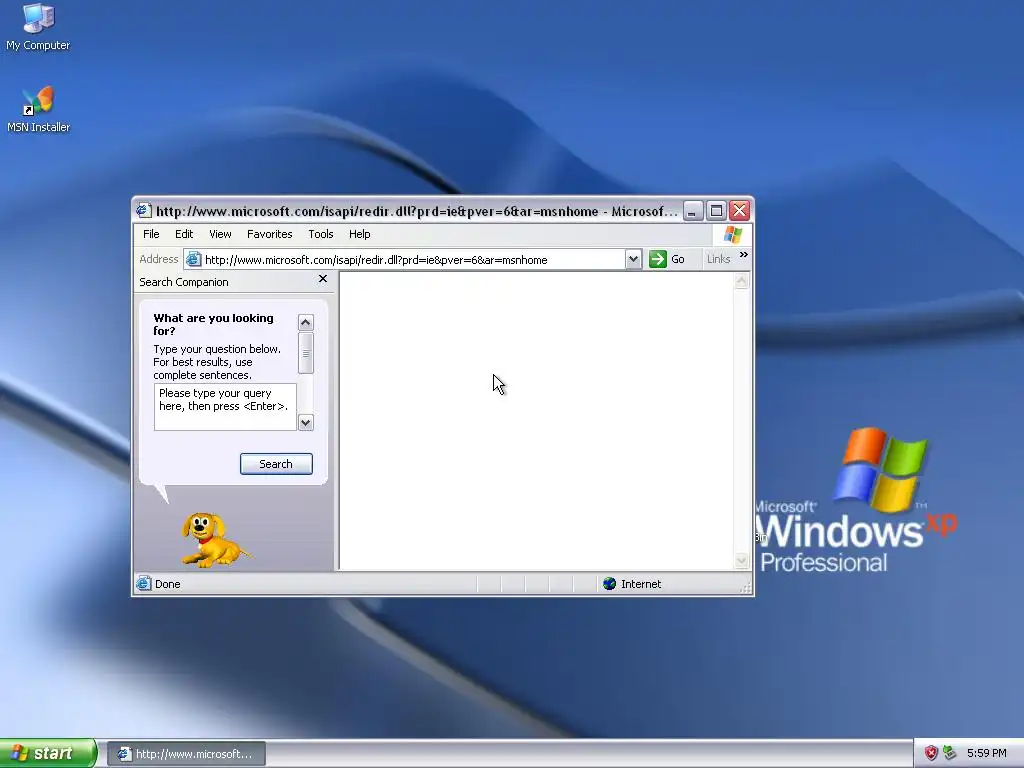Screen dimensions: 1024x768
Task: Expand the address bar history dropdown
Action: click(x=633, y=259)
